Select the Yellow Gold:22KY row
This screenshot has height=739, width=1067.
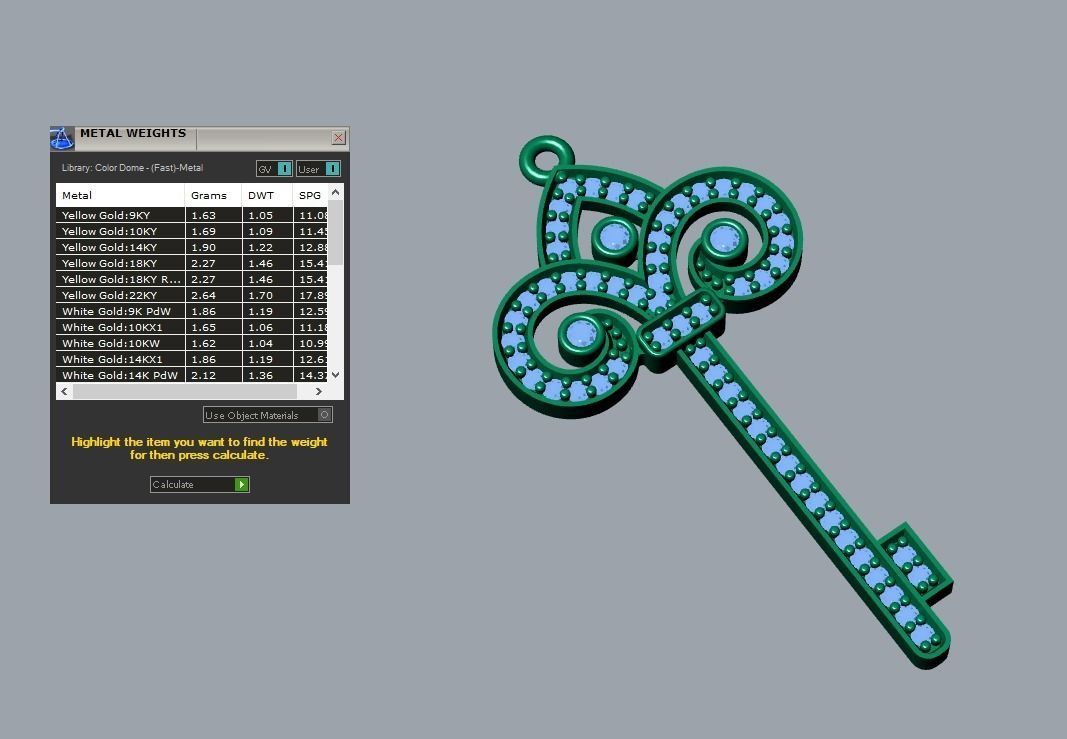coord(191,295)
